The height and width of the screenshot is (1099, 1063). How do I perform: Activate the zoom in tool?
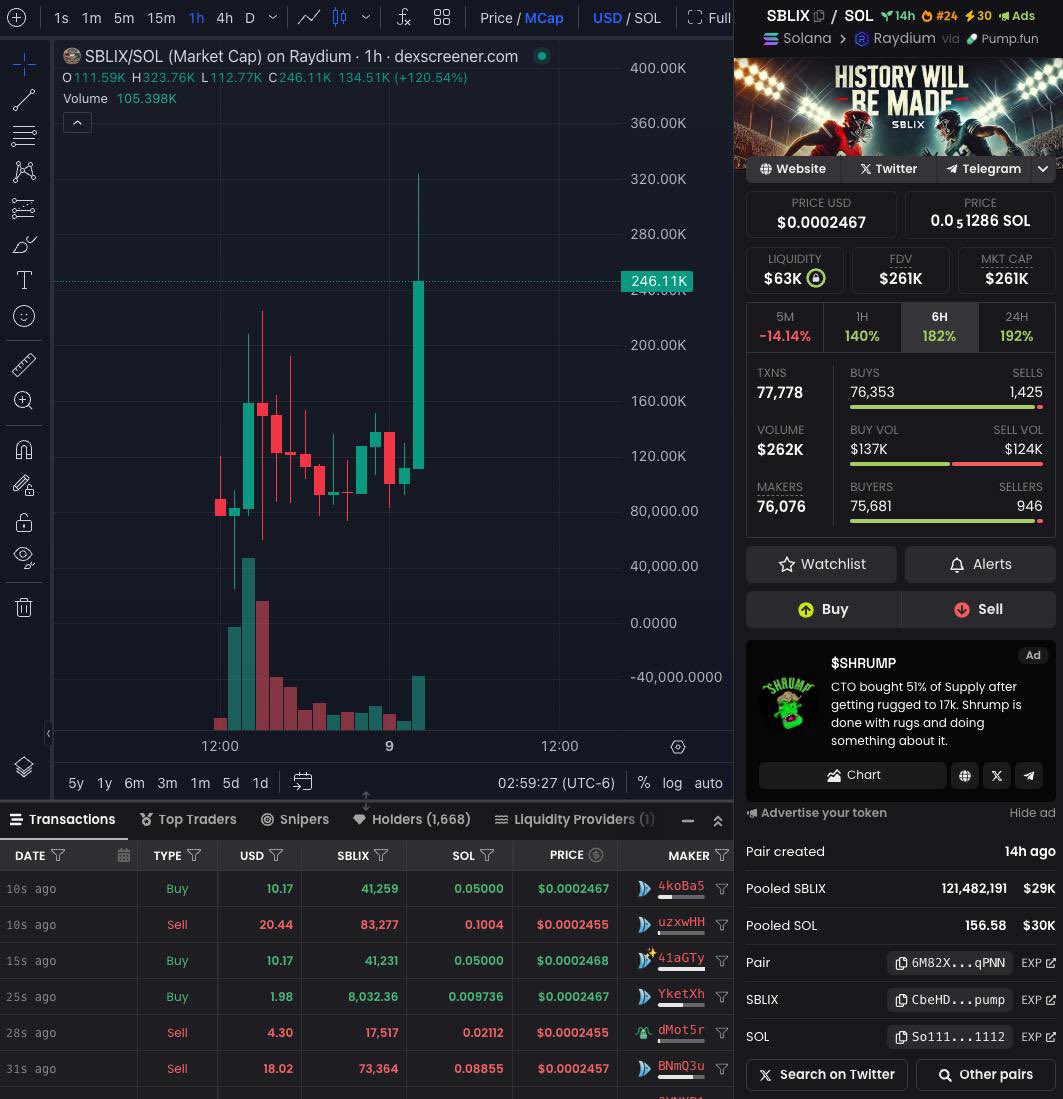pyautogui.click(x=24, y=400)
